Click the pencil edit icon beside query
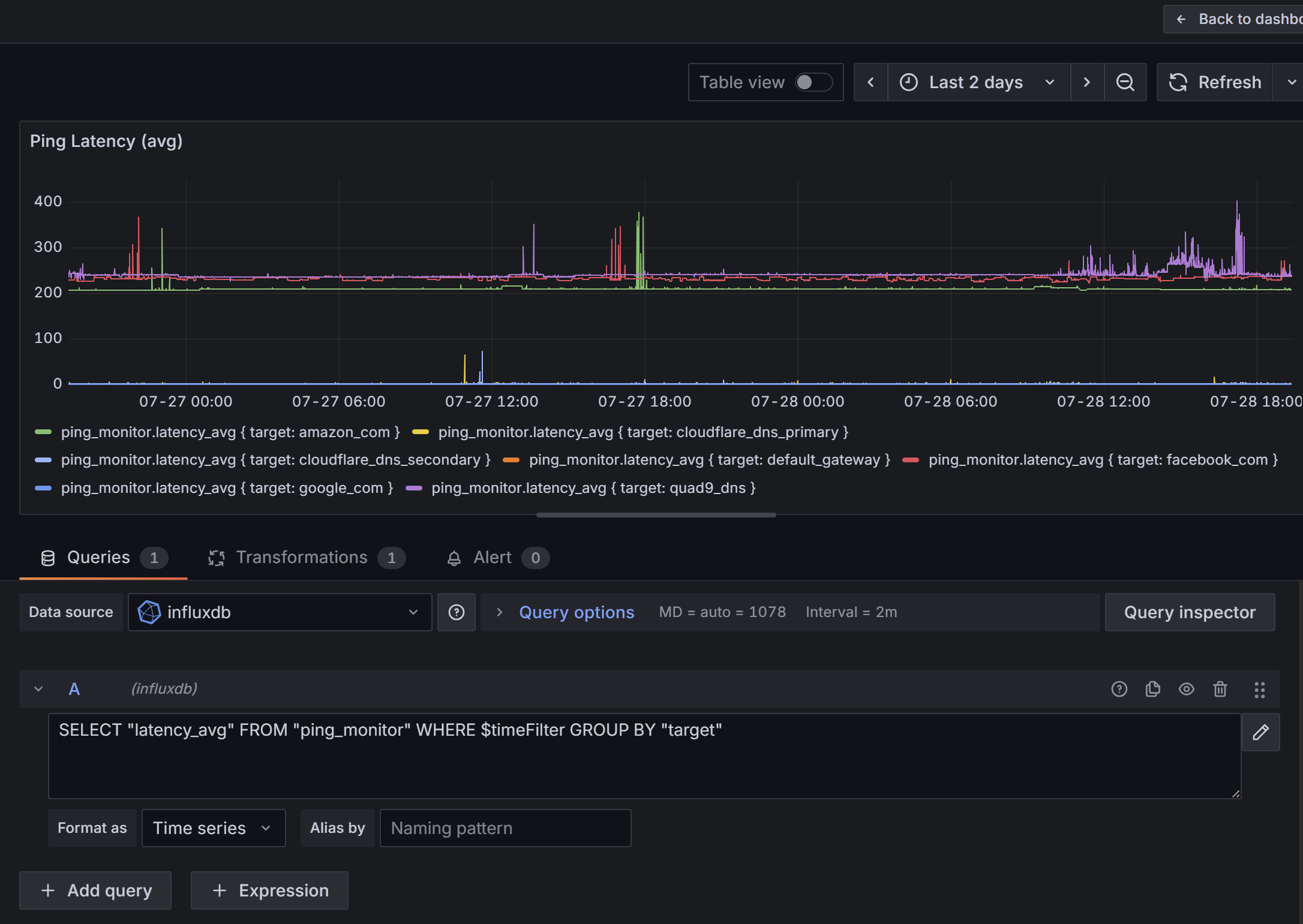The width and height of the screenshot is (1303, 924). [x=1260, y=732]
